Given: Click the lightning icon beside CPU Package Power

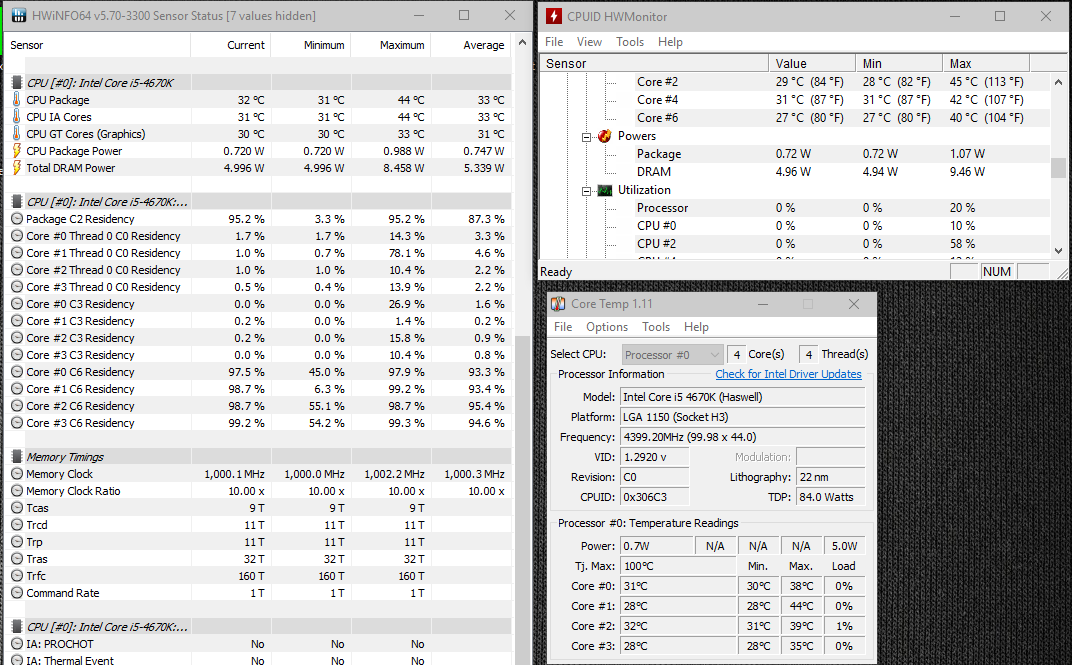Looking at the screenshot, I should point(17,151).
